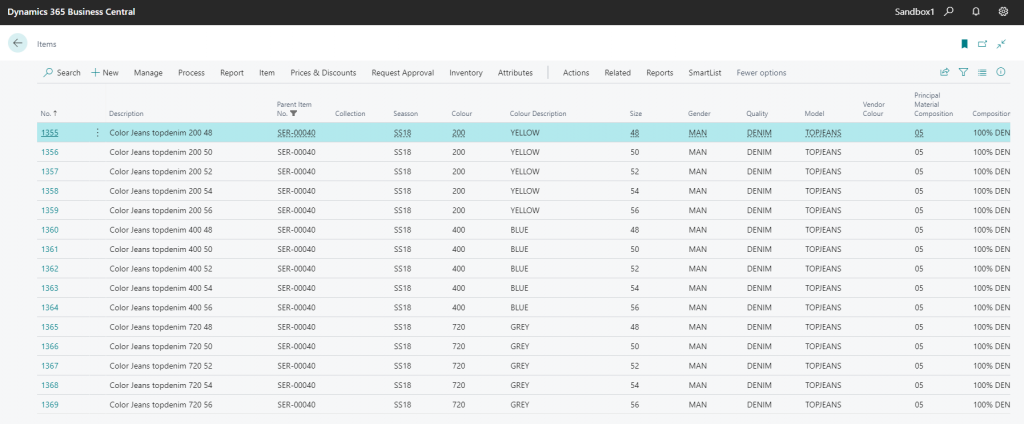Open the Attributes menu

[x=515, y=73]
